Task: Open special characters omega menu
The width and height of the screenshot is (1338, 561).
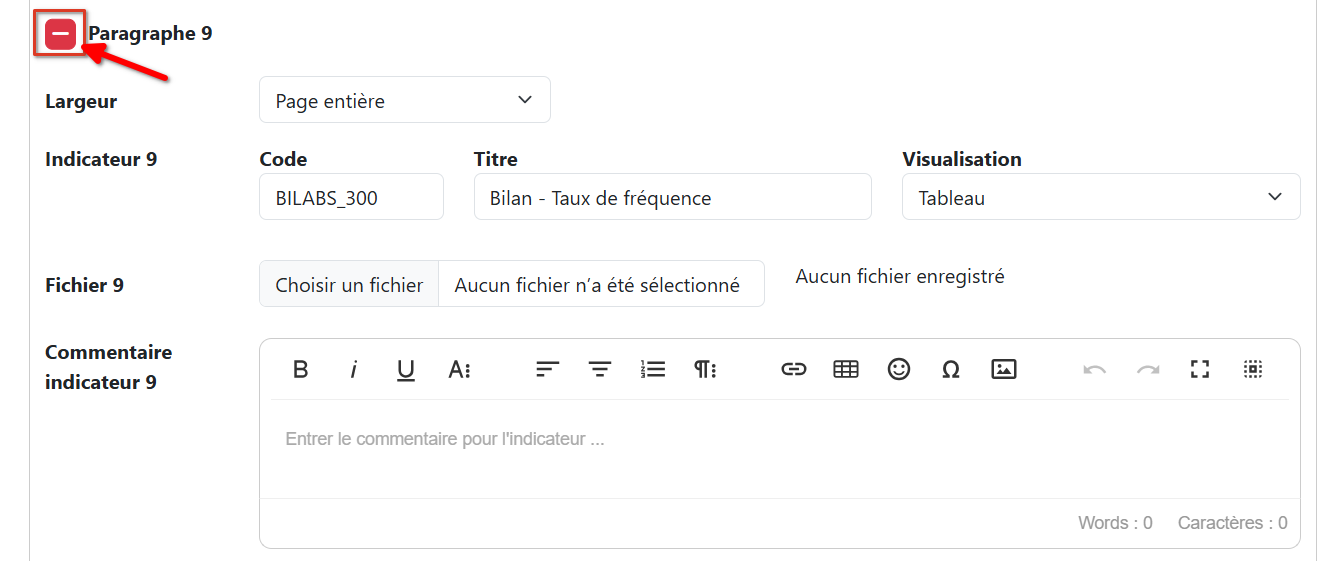Action: pyautogui.click(x=951, y=369)
